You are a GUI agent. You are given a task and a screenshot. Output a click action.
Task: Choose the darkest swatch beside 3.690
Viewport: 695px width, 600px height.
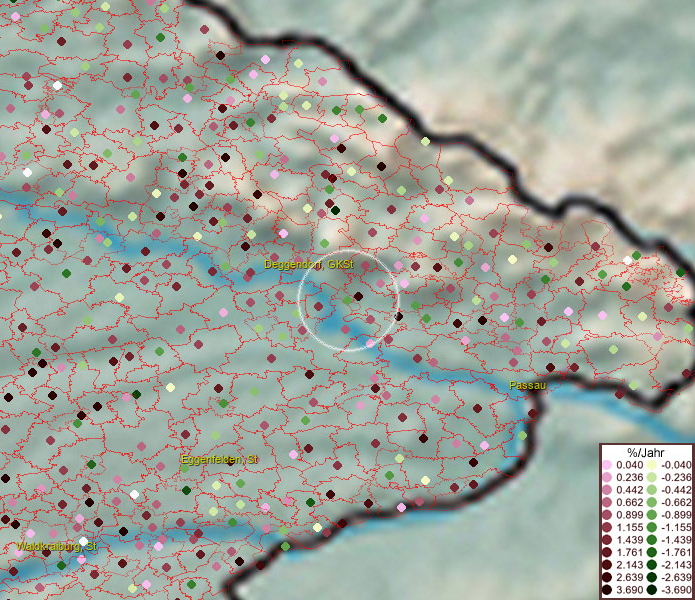pos(607,590)
